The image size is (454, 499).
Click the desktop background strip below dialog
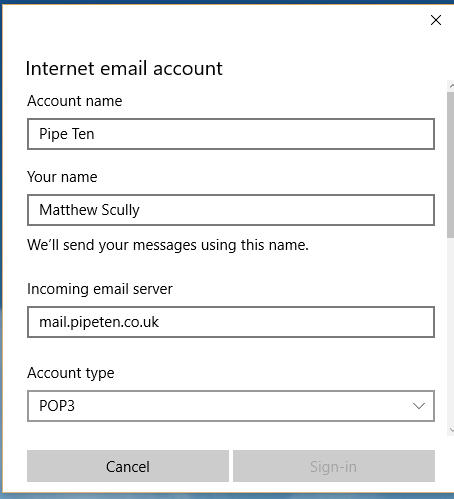click(227, 496)
